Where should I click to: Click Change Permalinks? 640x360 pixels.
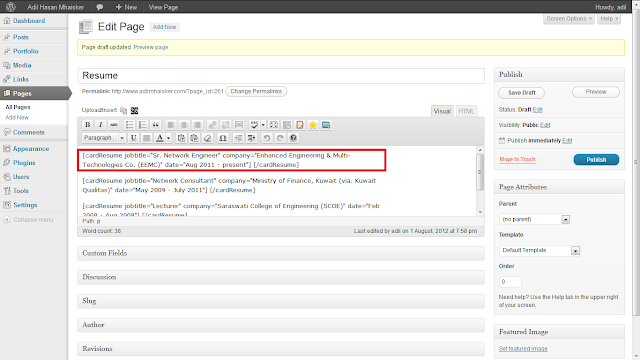(x=256, y=91)
